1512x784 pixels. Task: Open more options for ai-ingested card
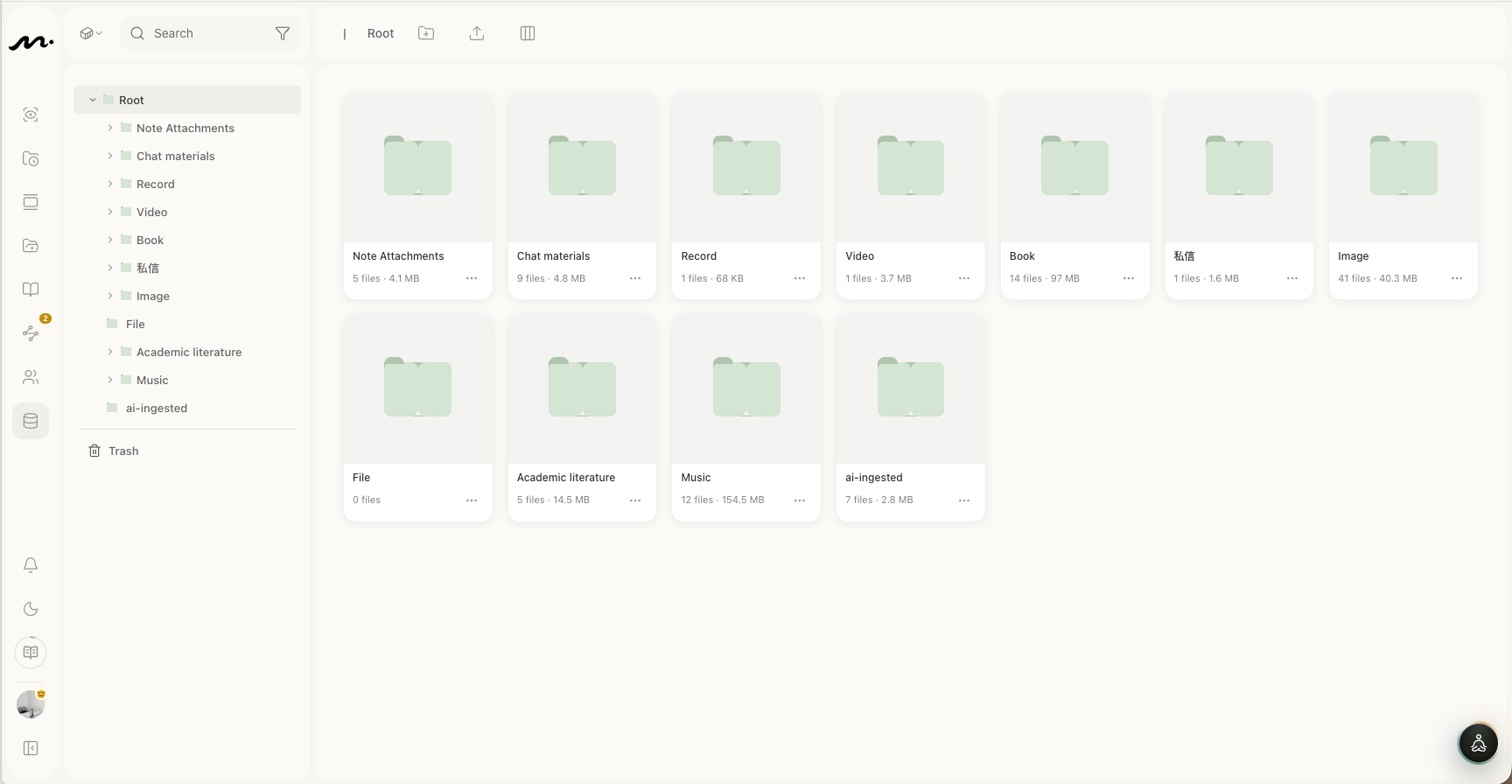point(964,500)
